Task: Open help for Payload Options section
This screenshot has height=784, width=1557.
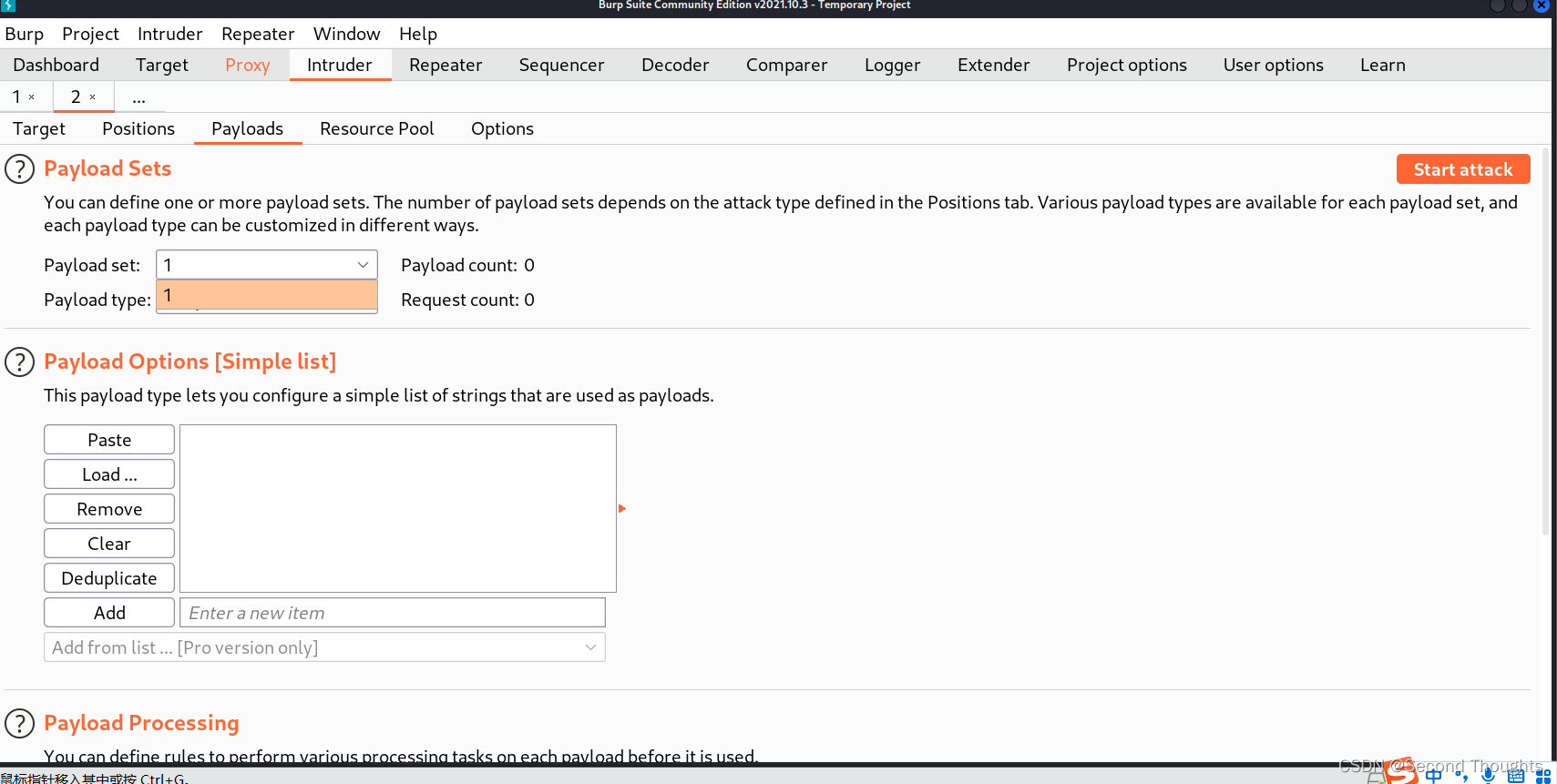Action: point(20,362)
